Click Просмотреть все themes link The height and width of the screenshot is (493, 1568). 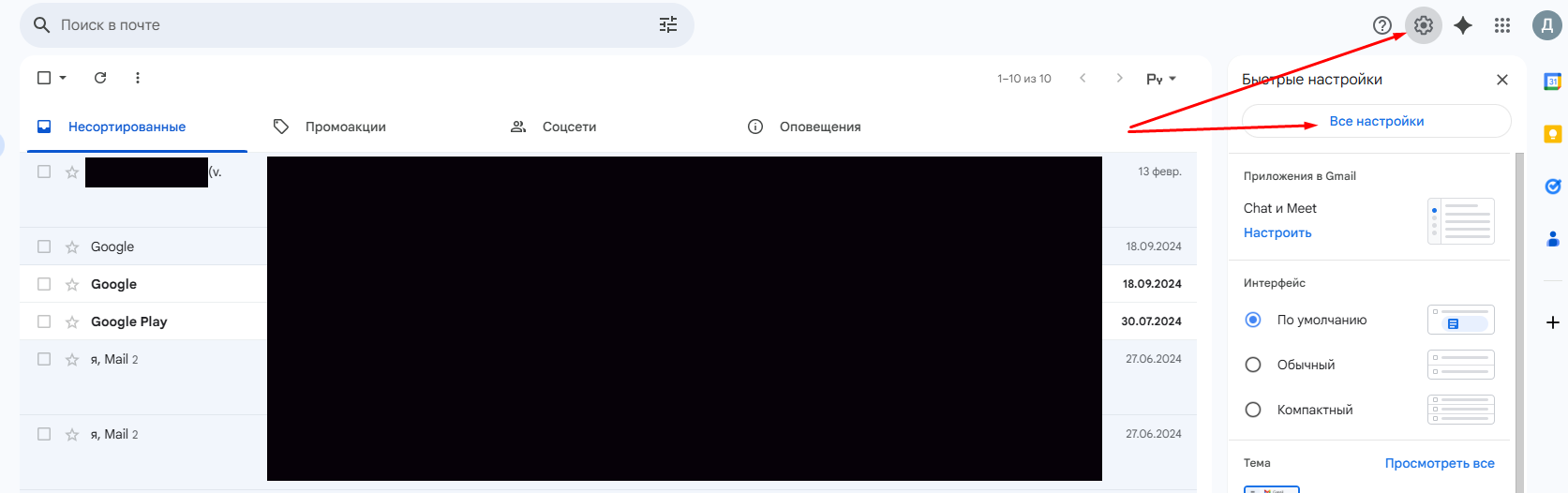coord(1440,463)
